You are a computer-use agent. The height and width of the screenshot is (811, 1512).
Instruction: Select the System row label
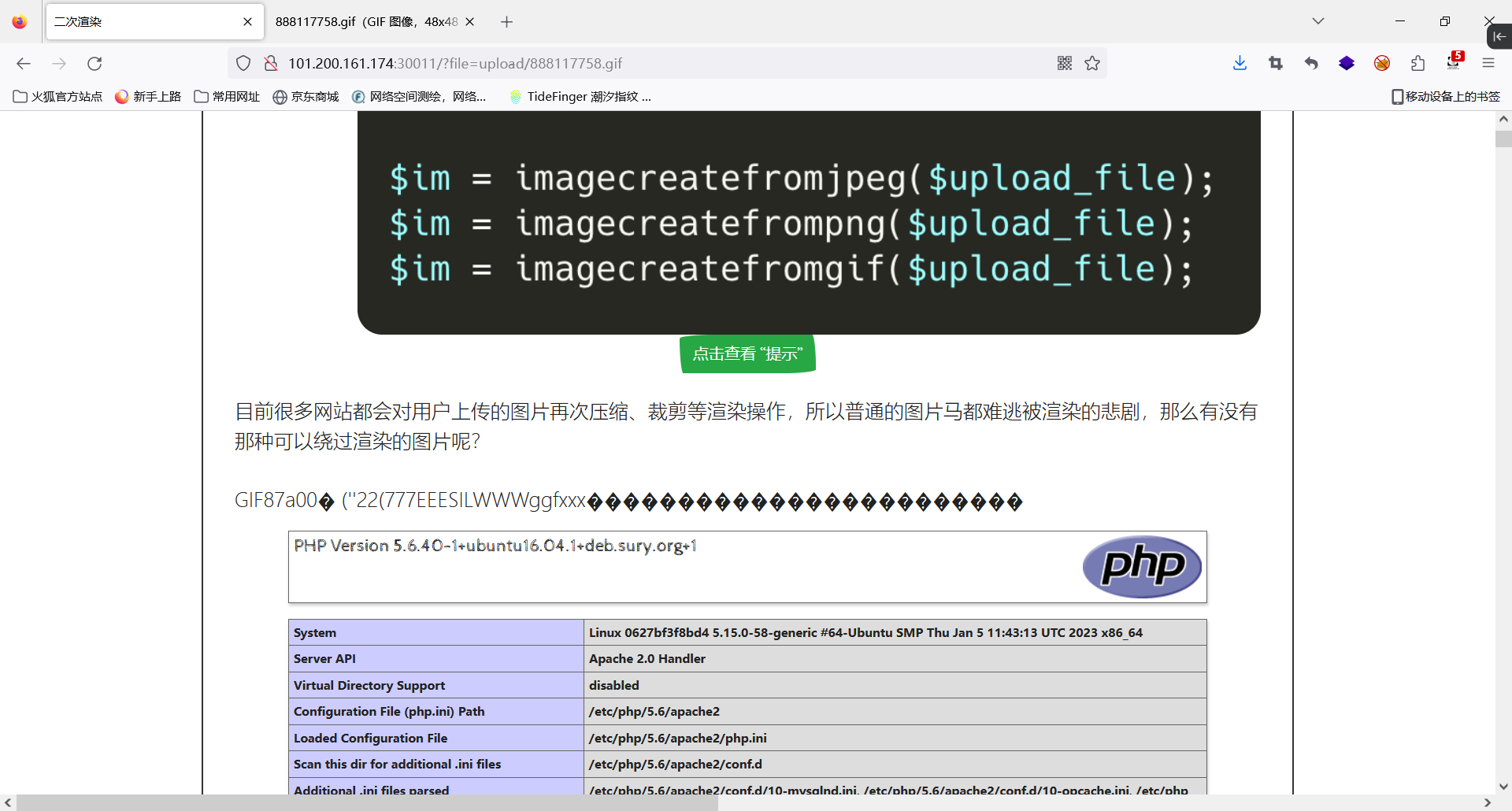point(315,633)
